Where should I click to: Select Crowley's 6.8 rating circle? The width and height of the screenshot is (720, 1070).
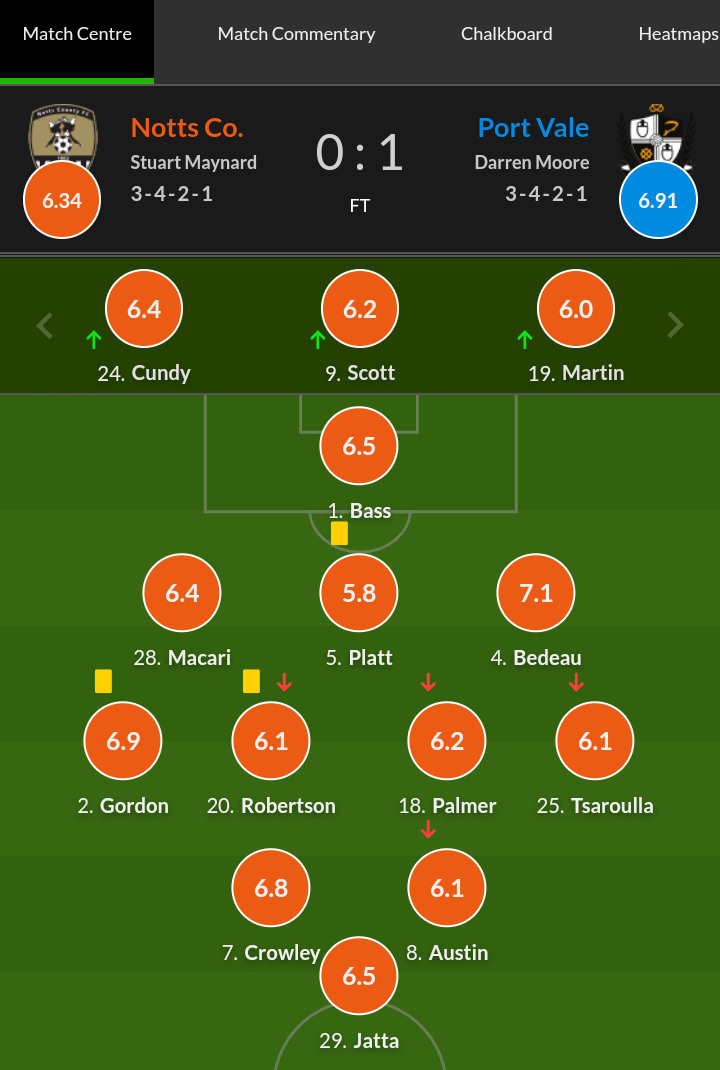click(271, 888)
